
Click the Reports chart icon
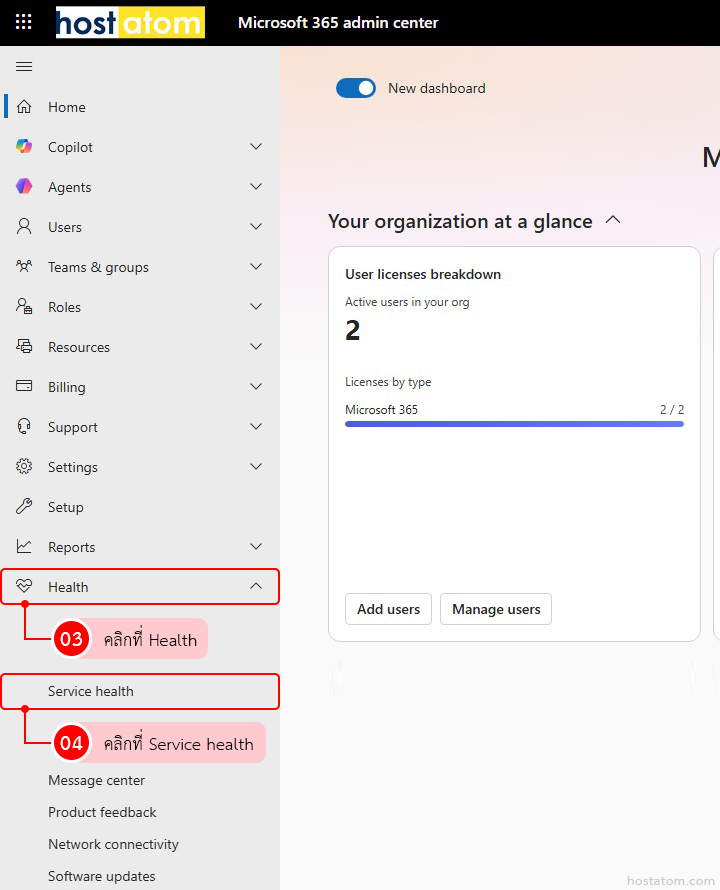click(24, 546)
